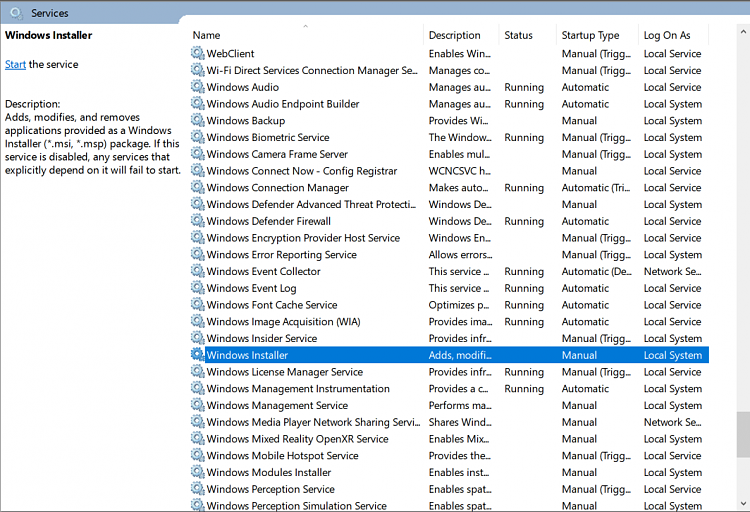Click 'Enables inst...' description of Modules Installer

pos(459,472)
